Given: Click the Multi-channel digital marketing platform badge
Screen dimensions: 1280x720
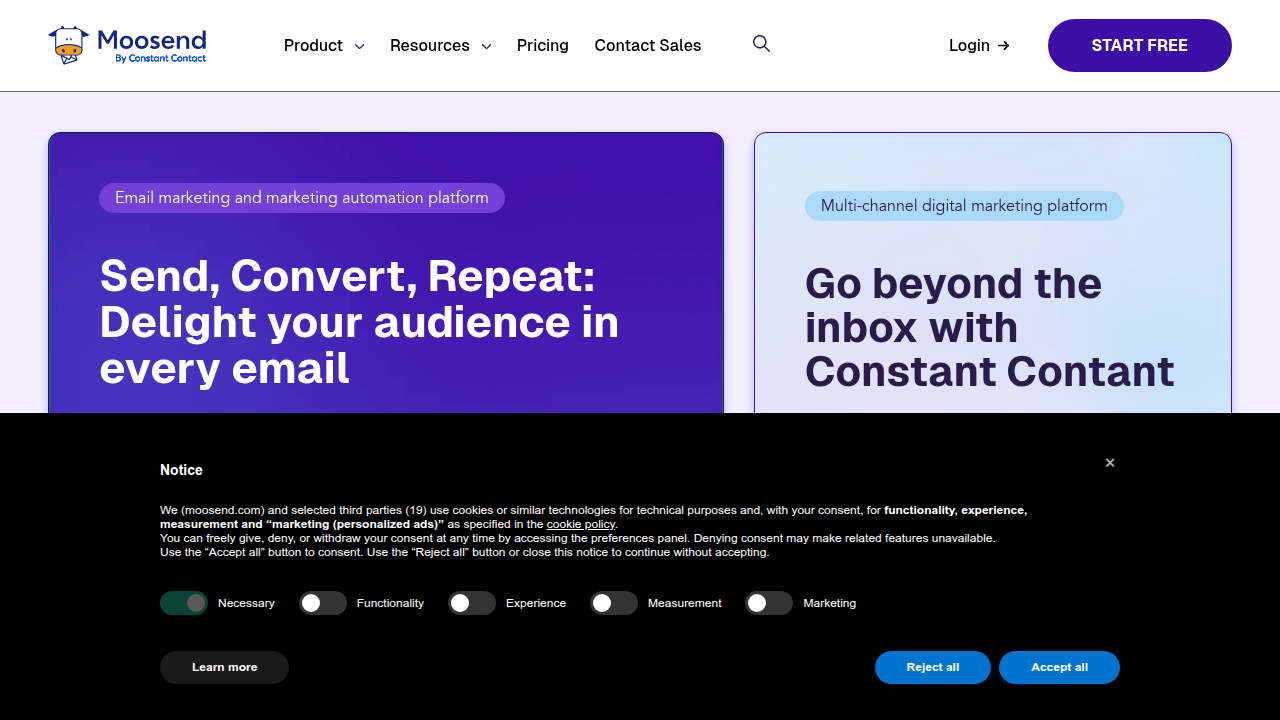Looking at the screenshot, I should (964, 206).
